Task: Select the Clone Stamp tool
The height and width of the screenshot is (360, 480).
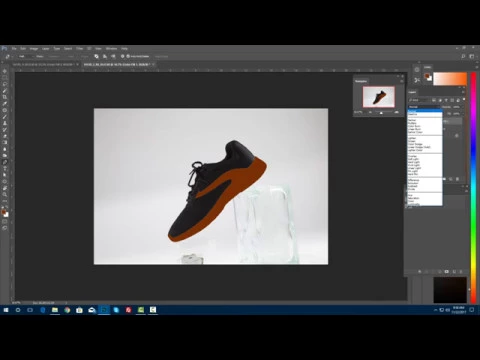Action: (5, 123)
